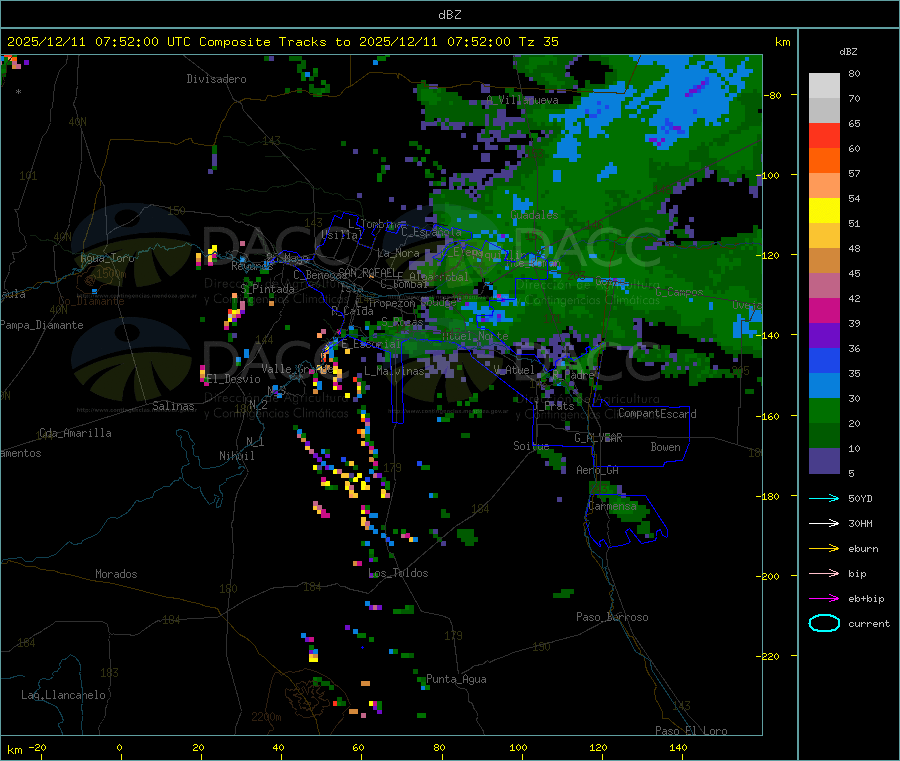Click the dBZ heading above the color scale
The image size is (900, 761).
point(848,52)
